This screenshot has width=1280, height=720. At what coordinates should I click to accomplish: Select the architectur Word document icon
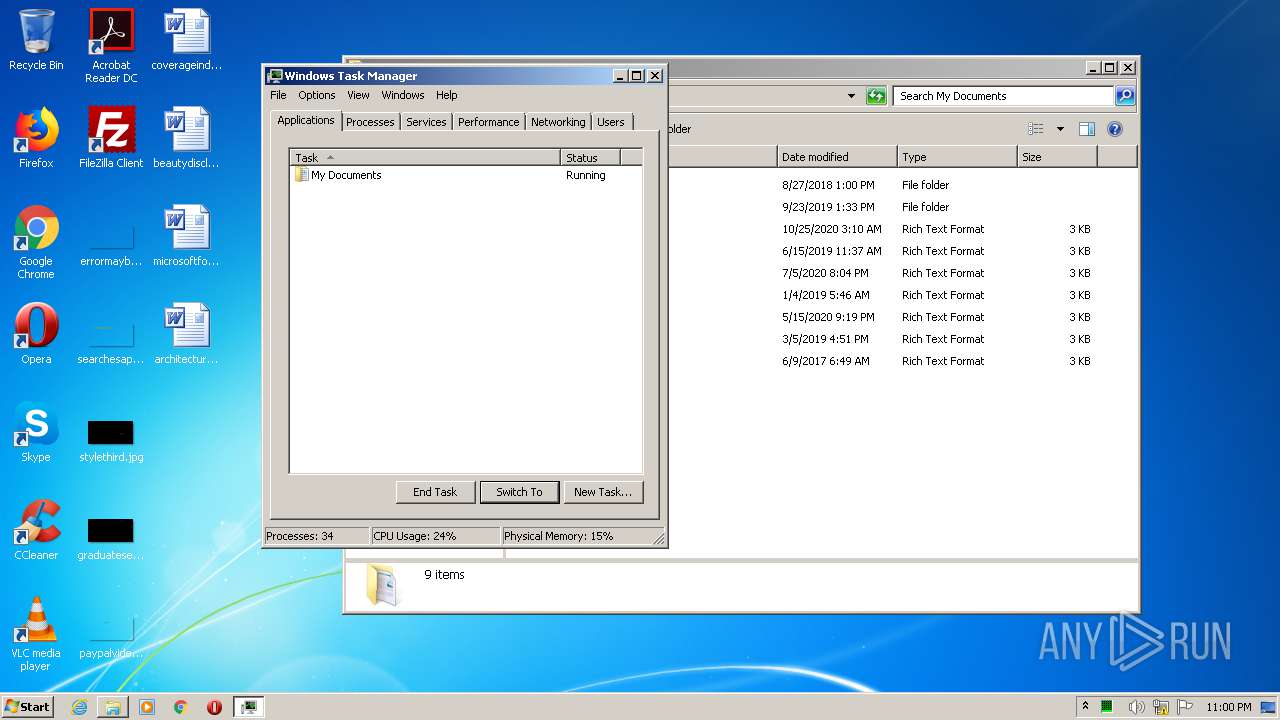[186, 334]
